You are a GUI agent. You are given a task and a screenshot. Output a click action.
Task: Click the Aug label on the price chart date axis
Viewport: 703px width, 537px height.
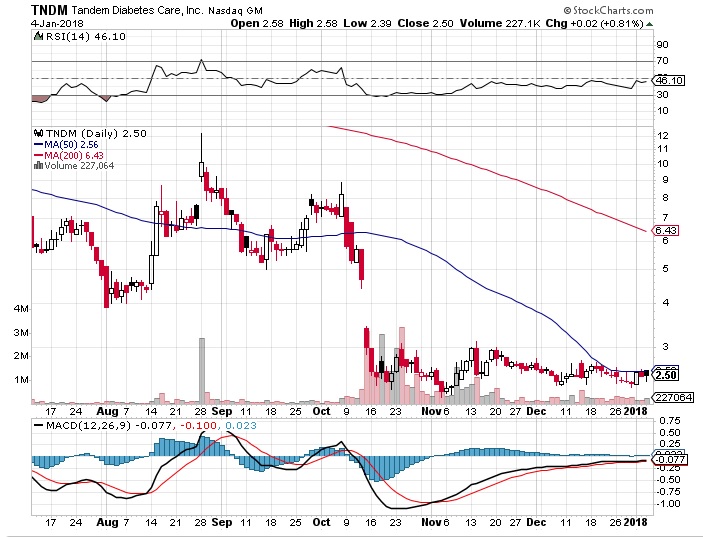click(x=107, y=411)
